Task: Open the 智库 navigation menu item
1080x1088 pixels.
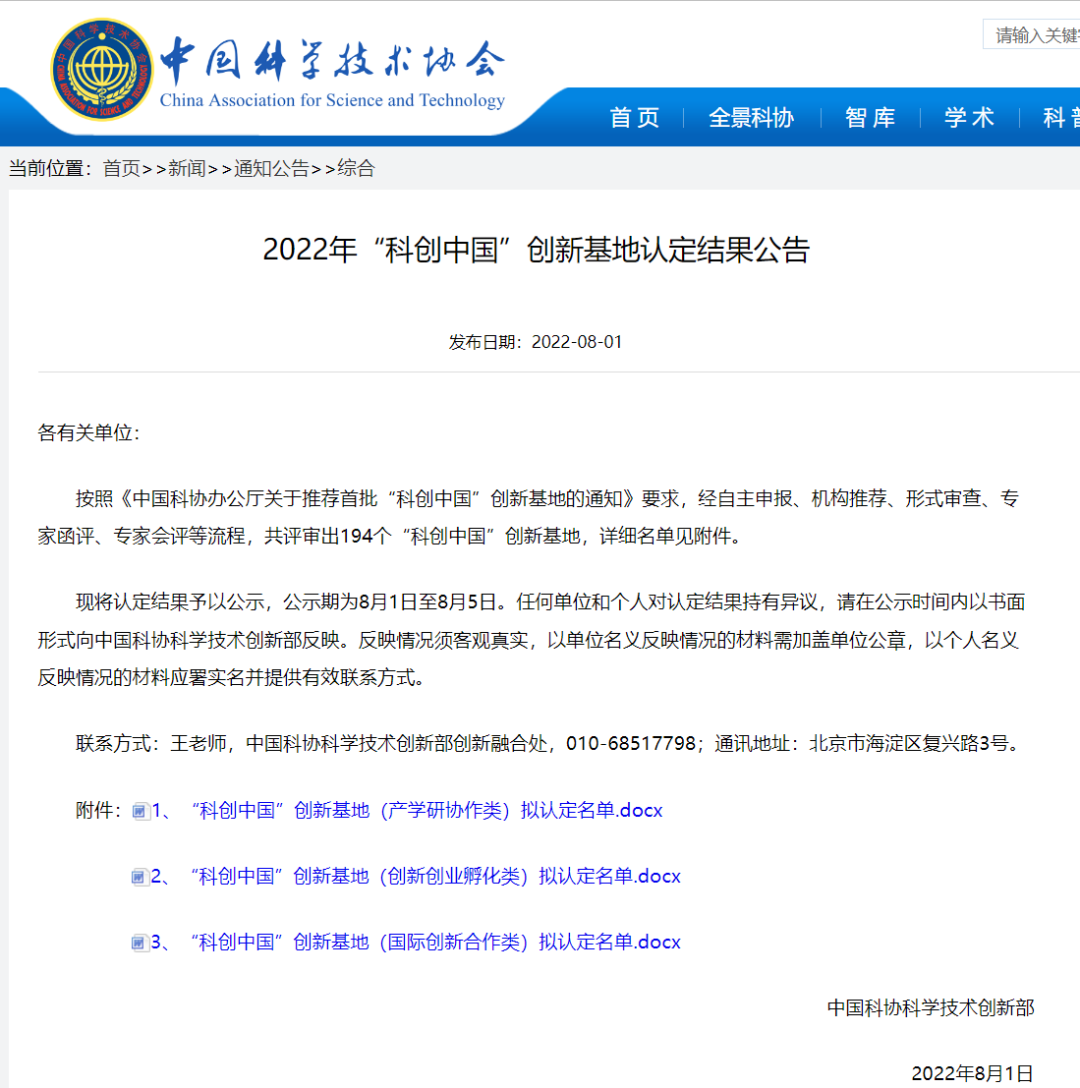Action: point(870,117)
